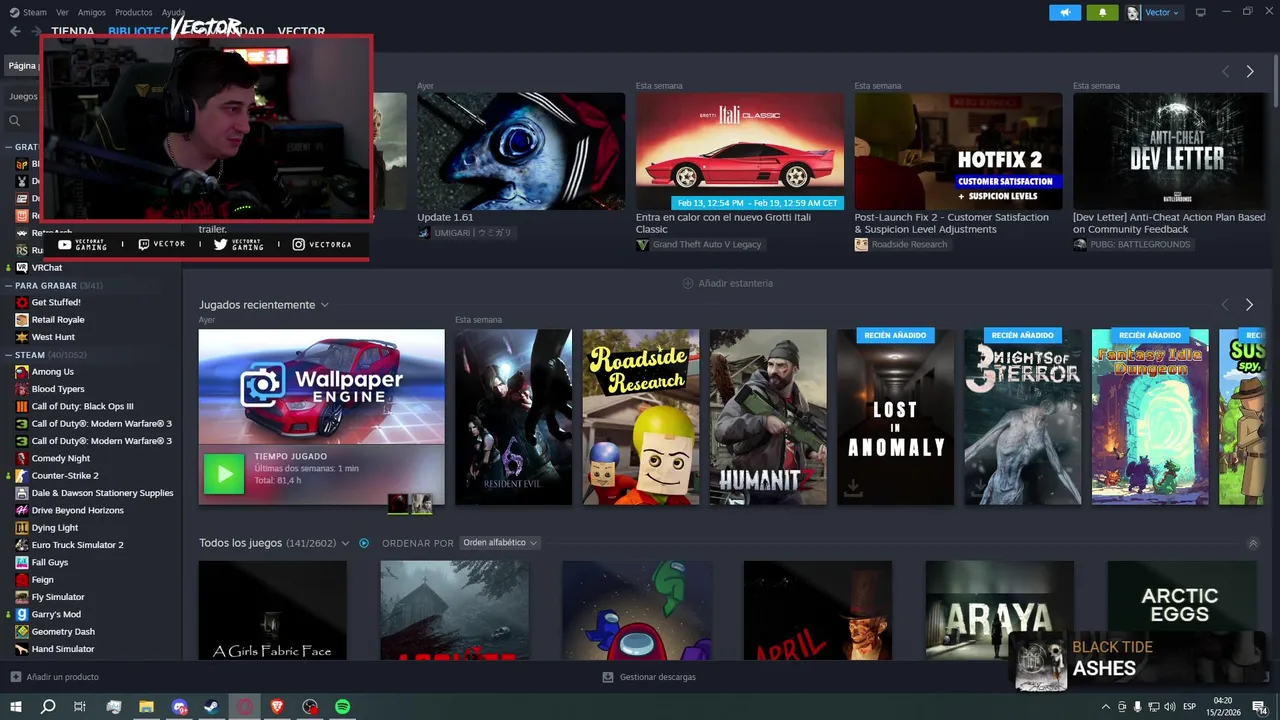Open the green notifications bell
The height and width of the screenshot is (720, 1280).
click(x=1102, y=12)
